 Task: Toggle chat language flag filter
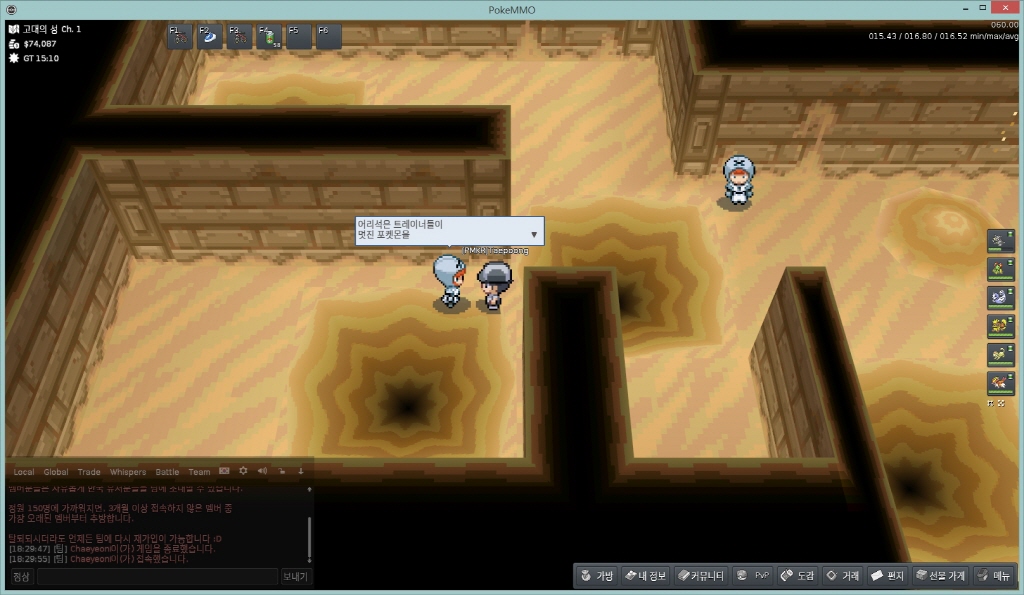[x=224, y=471]
